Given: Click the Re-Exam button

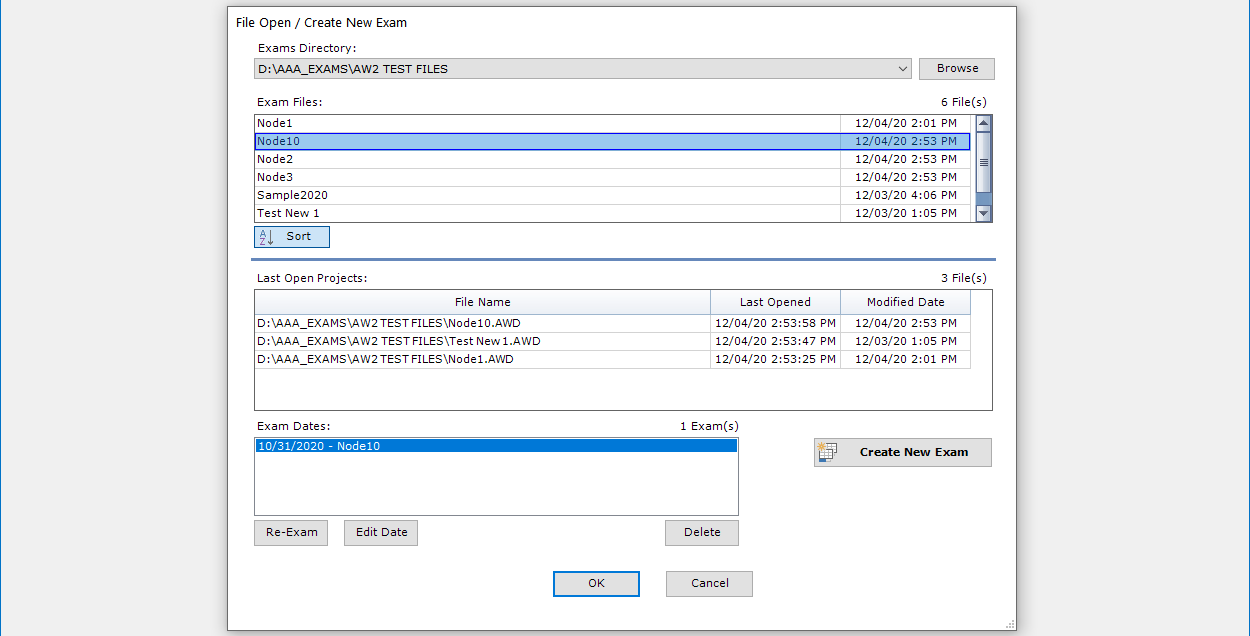Looking at the screenshot, I should [291, 532].
